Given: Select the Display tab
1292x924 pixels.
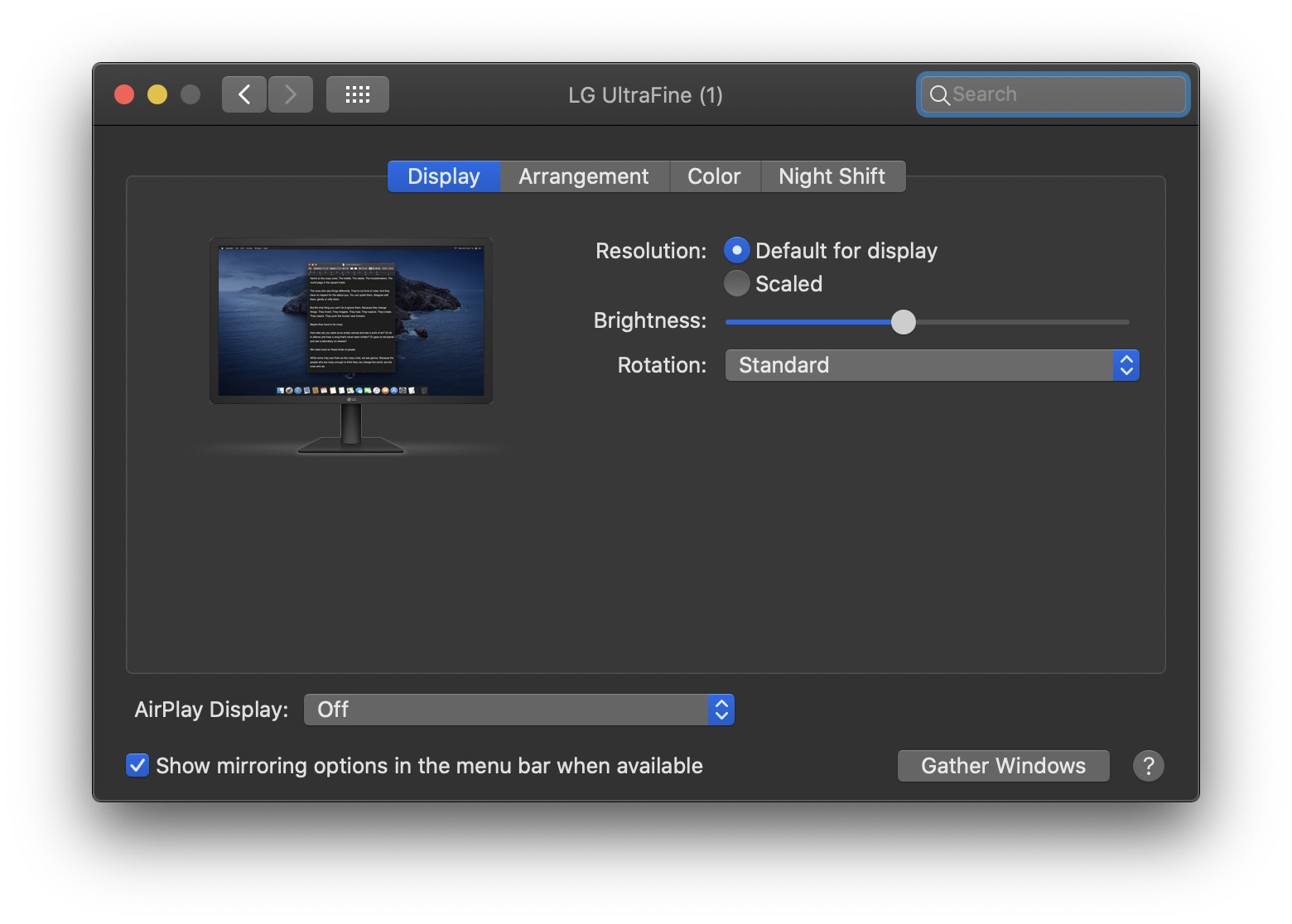Looking at the screenshot, I should pyautogui.click(x=444, y=176).
